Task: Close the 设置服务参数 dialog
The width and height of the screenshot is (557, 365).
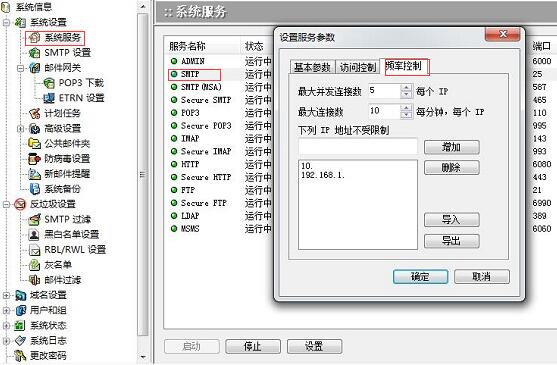Action: 502,34
